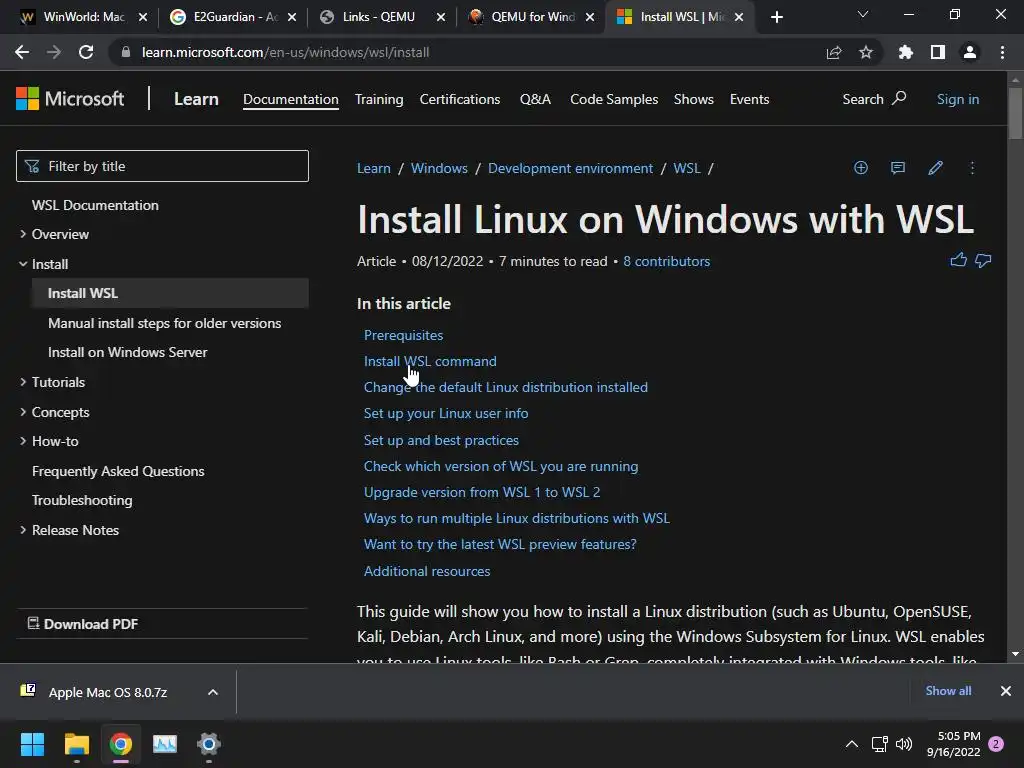Collapse the Install tree section
Image resolution: width=1024 pixels, height=768 pixels.
23,264
